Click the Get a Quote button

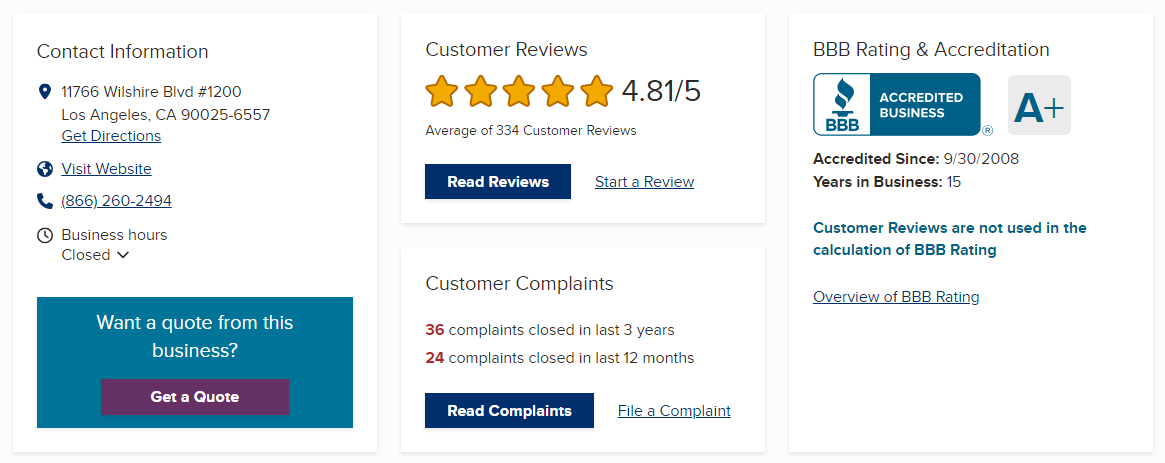point(195,397)
